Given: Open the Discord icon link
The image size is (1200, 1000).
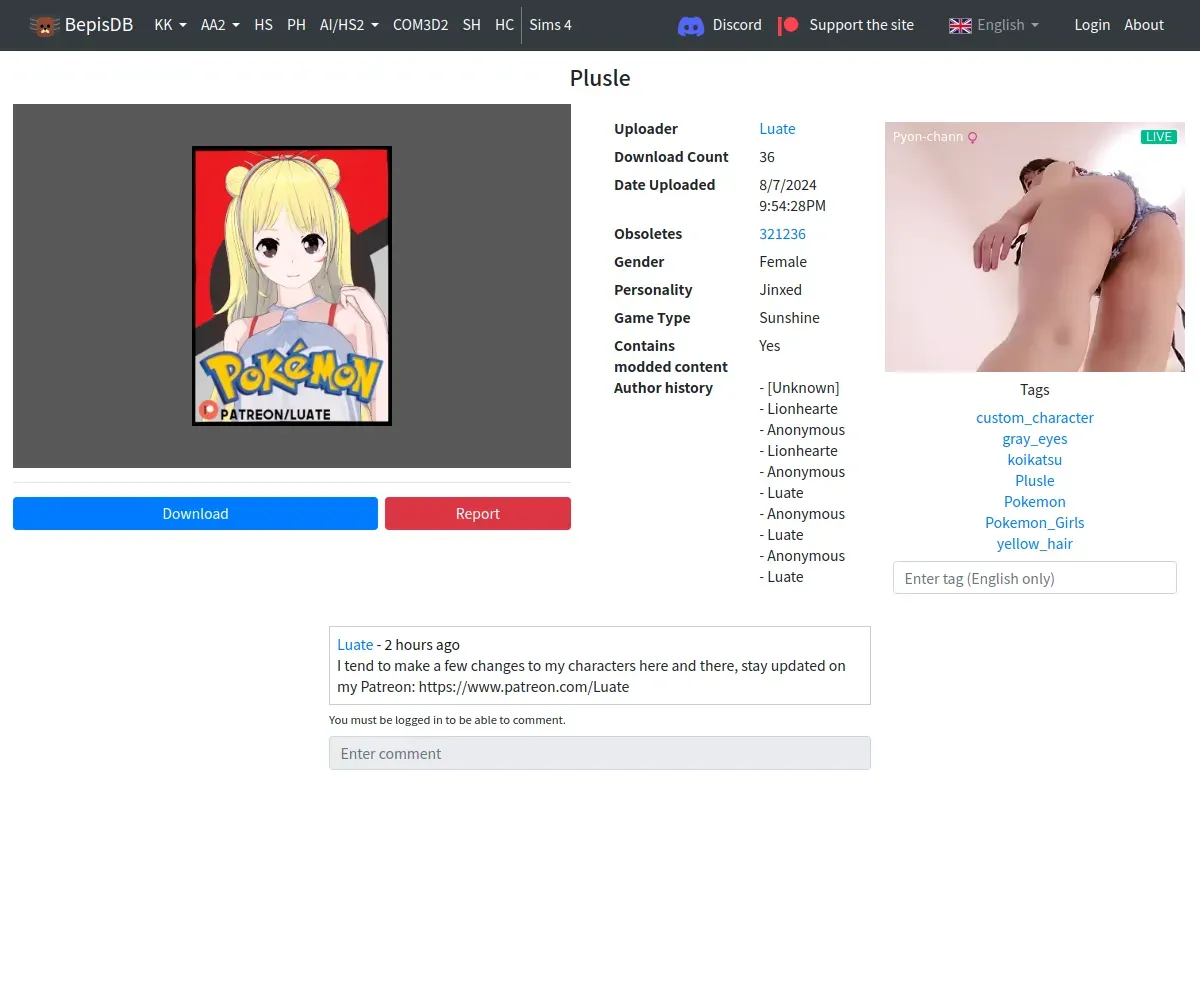Looking at the screenshot, I should pyautogui.click(x=691, y=25).
